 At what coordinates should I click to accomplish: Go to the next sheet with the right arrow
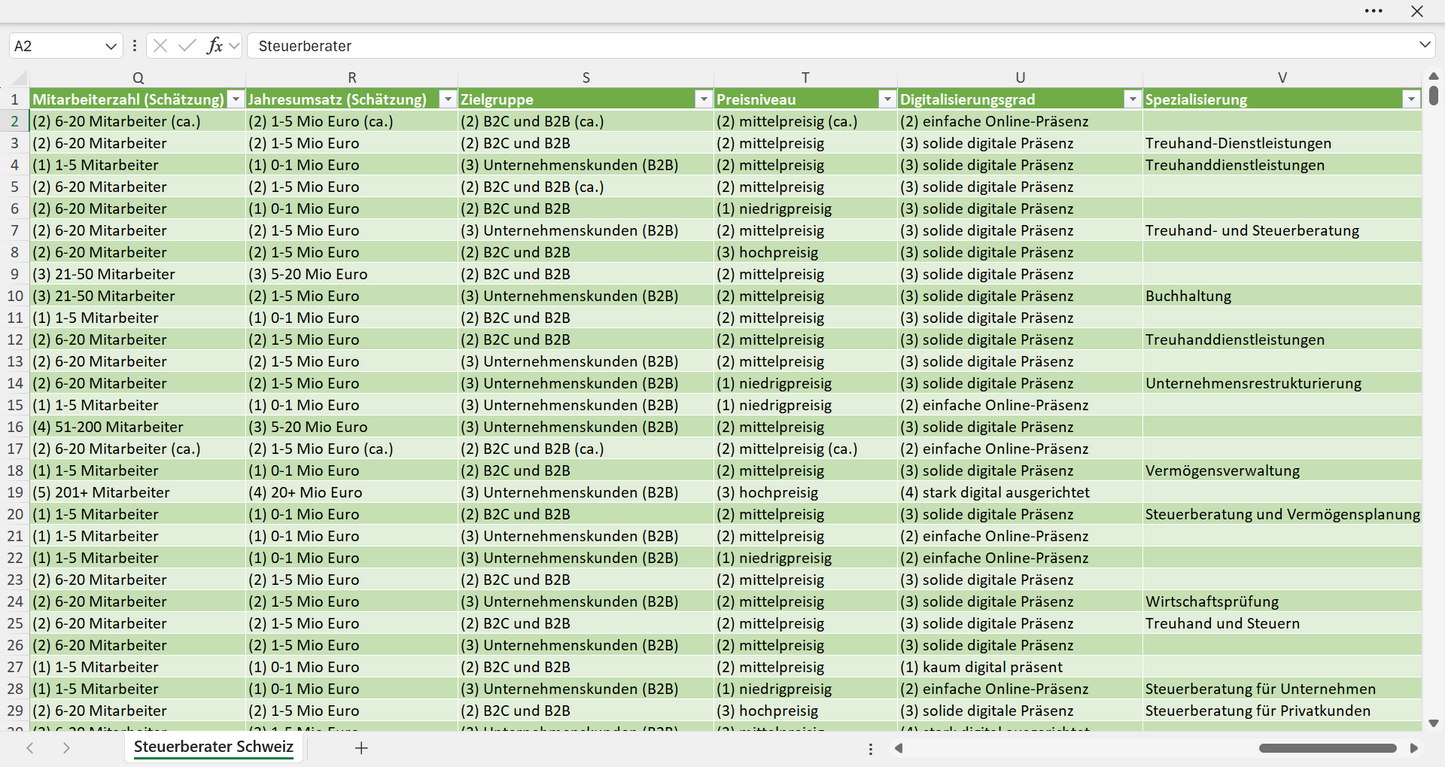pos(66,748)
